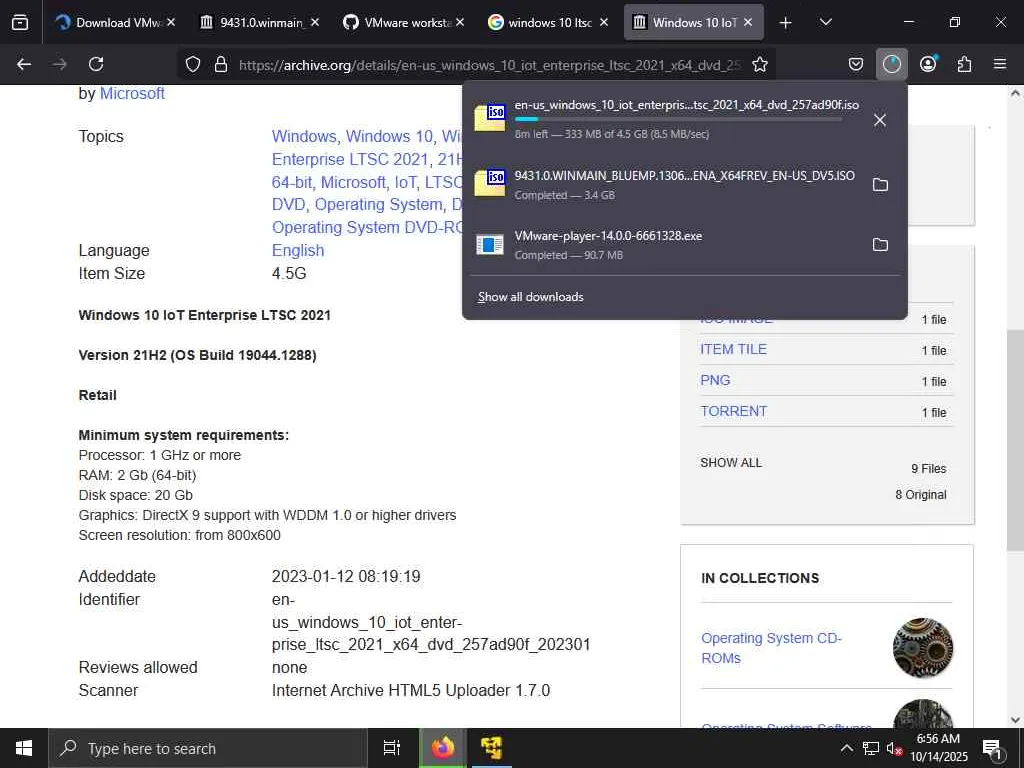Click the VMware-player installer file icon
Image resolution: width=1024 pixels, height=768 pixels.
490,245
